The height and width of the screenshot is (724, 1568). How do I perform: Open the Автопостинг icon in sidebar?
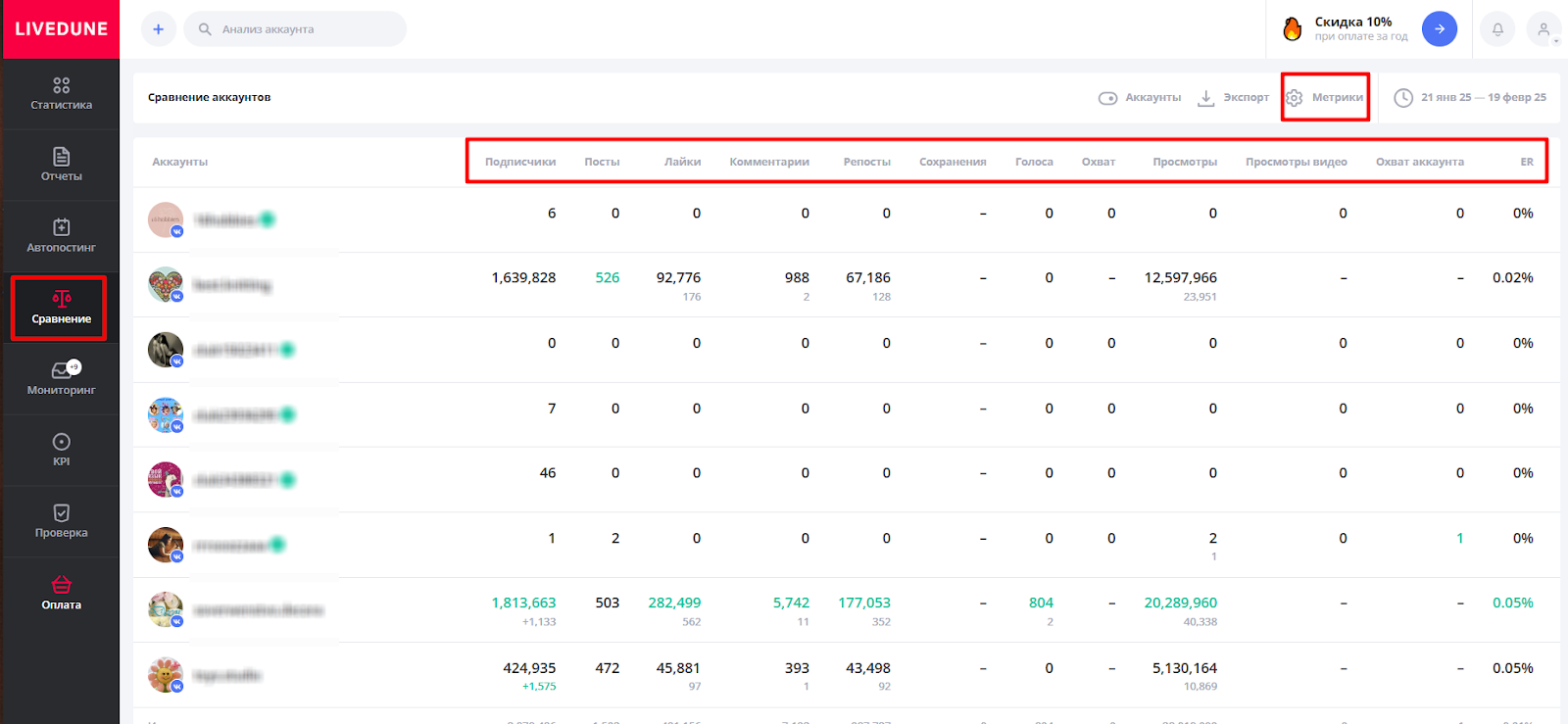pyautogui.click(x=61, y=227)
